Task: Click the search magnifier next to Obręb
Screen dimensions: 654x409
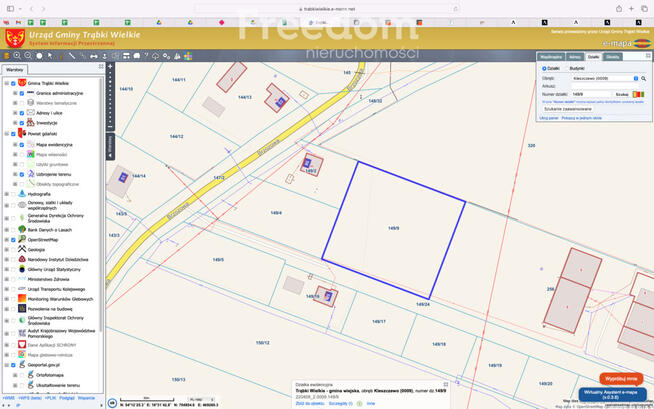Action: (643, 78)
